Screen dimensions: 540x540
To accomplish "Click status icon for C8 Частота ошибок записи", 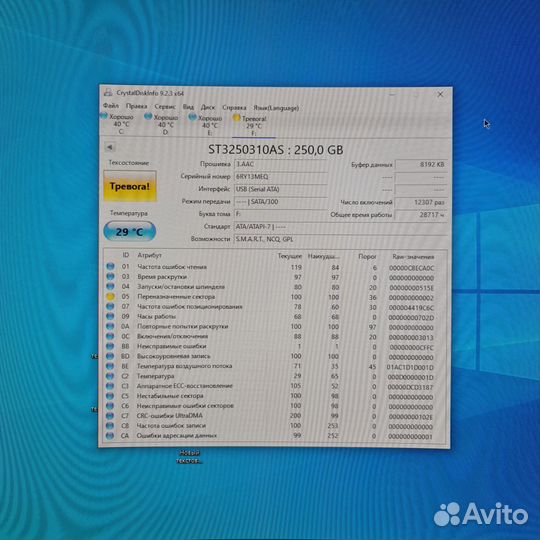I will click(x=110, y=426).
